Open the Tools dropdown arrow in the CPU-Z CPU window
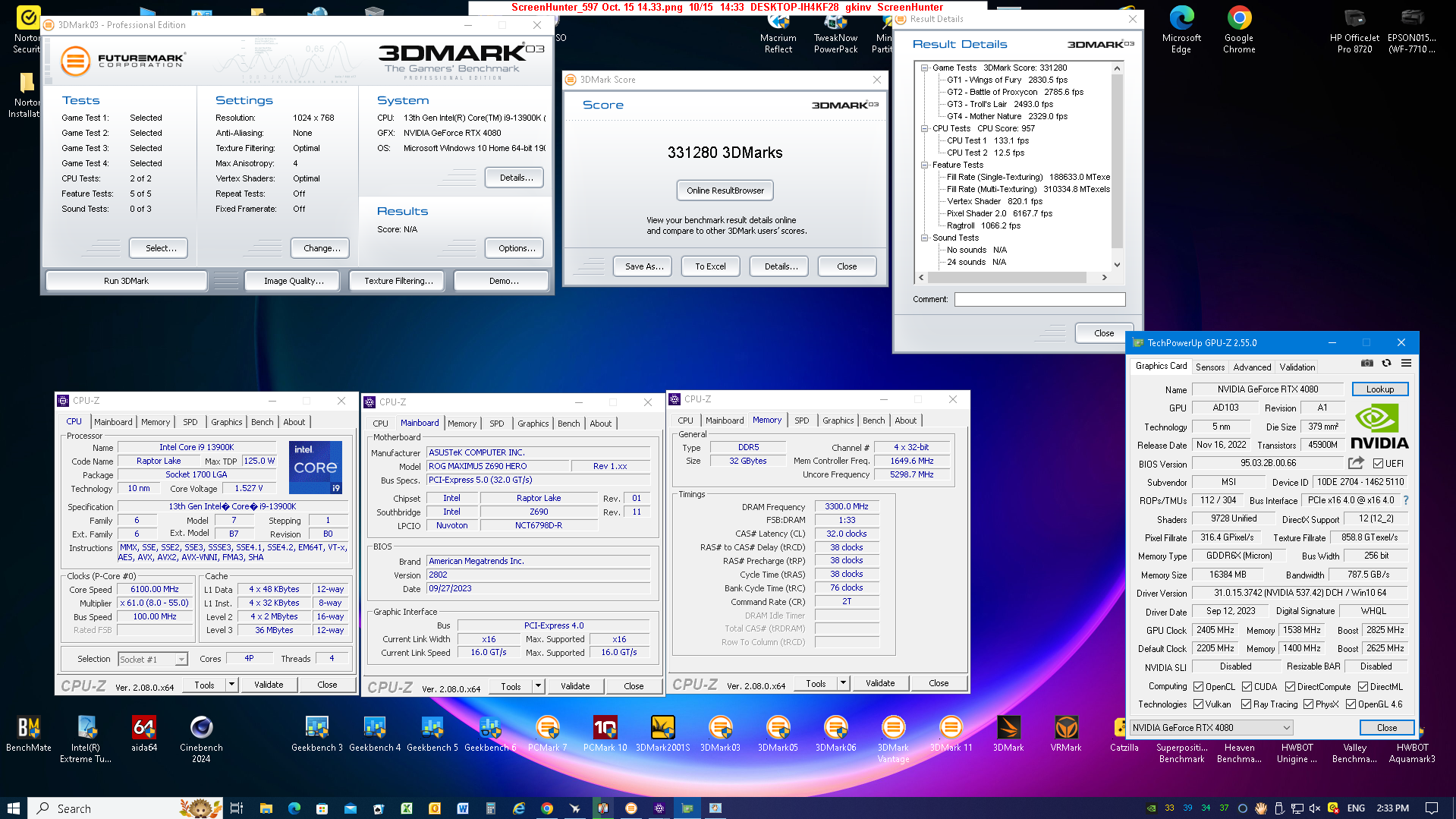Screen dimensions: 1456x819 [x=231, y=685]
